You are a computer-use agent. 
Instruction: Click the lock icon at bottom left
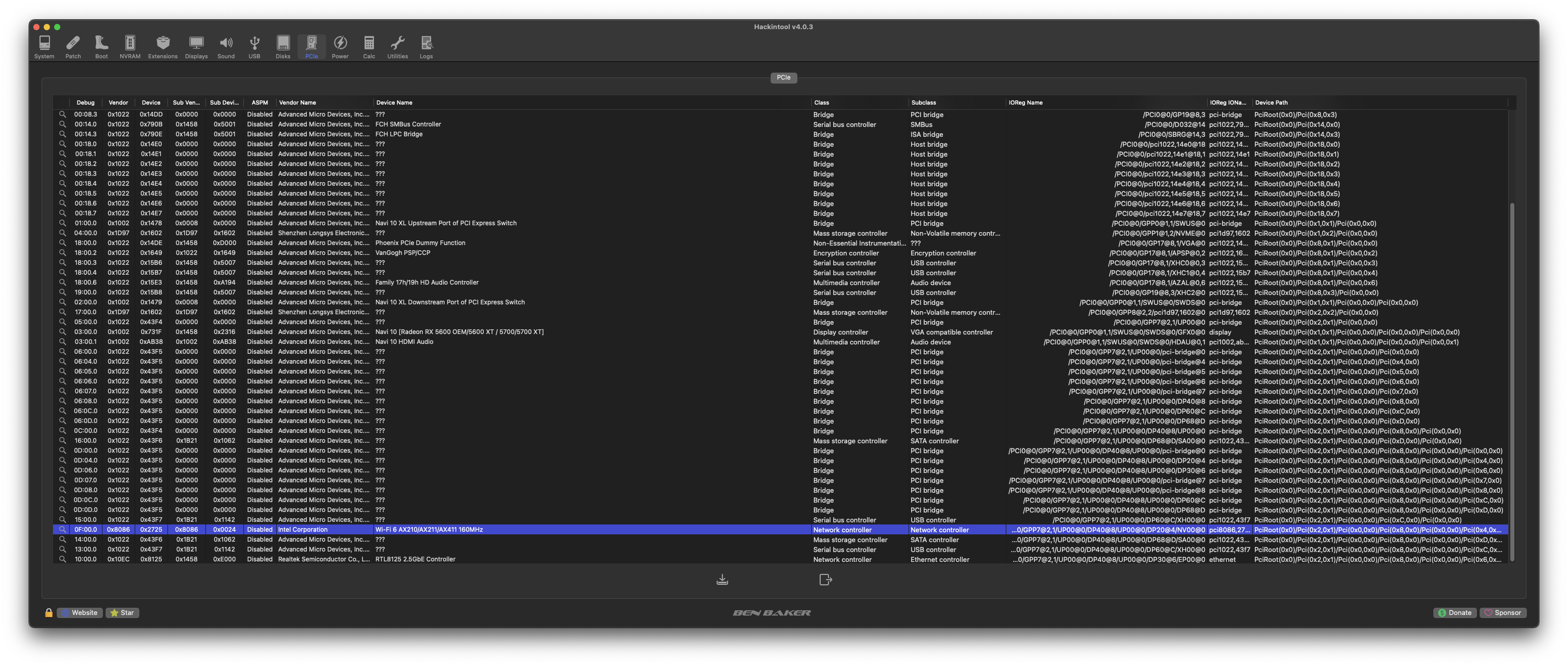tap(49, 613)
